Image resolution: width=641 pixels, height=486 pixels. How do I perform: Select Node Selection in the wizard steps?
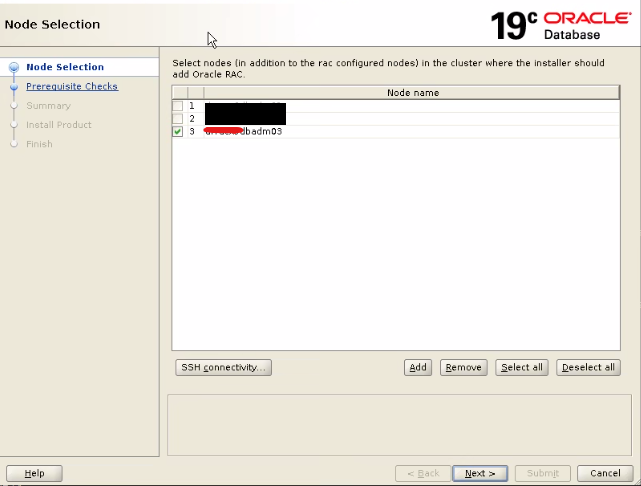[x=65, y=67]
